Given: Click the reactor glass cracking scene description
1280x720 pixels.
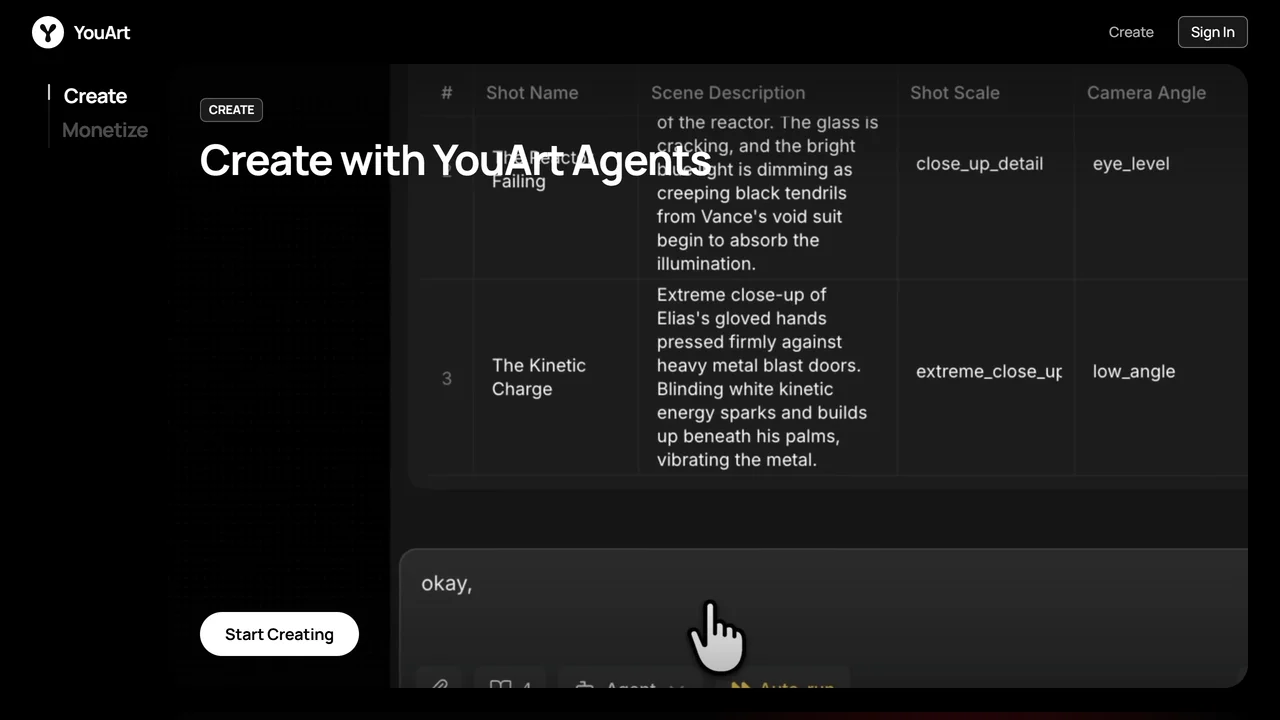Looking at the screenshot, I should click(x=767, y=193).
